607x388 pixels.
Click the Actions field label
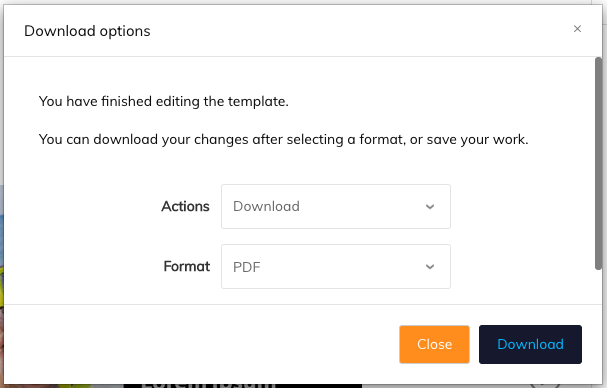point(185,206)
